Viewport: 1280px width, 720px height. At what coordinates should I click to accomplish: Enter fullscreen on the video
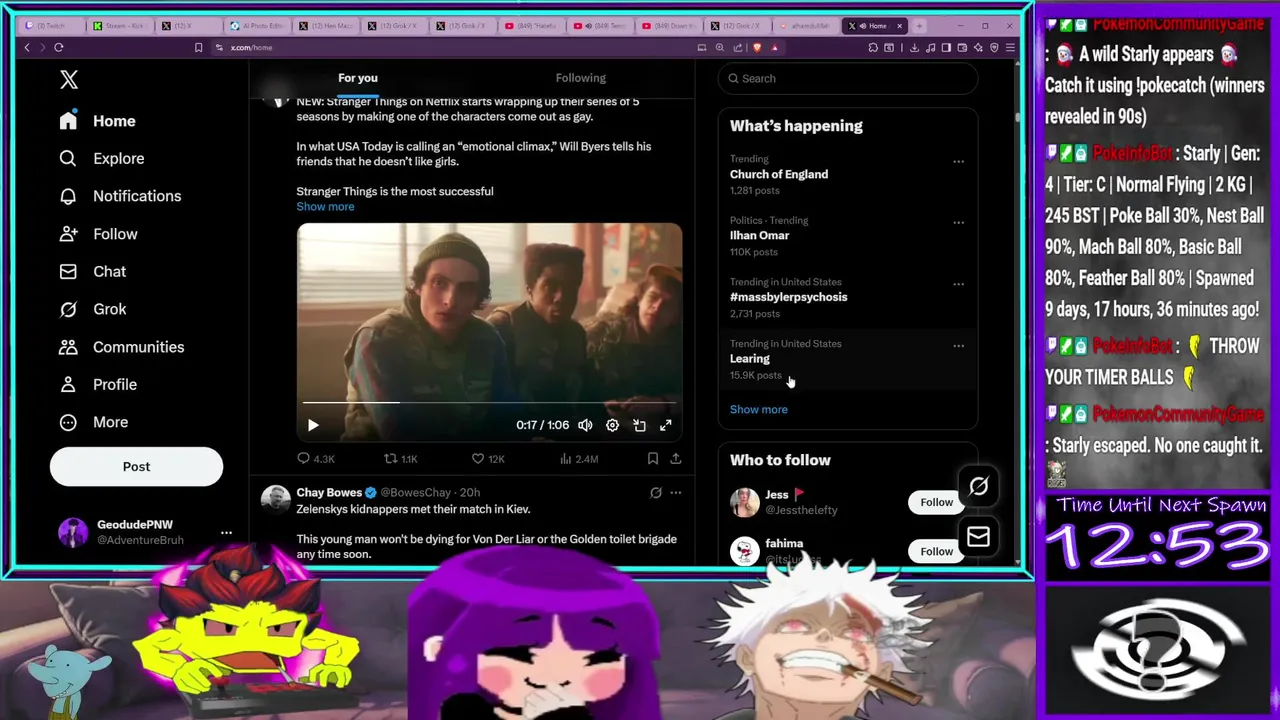point(666,425)
